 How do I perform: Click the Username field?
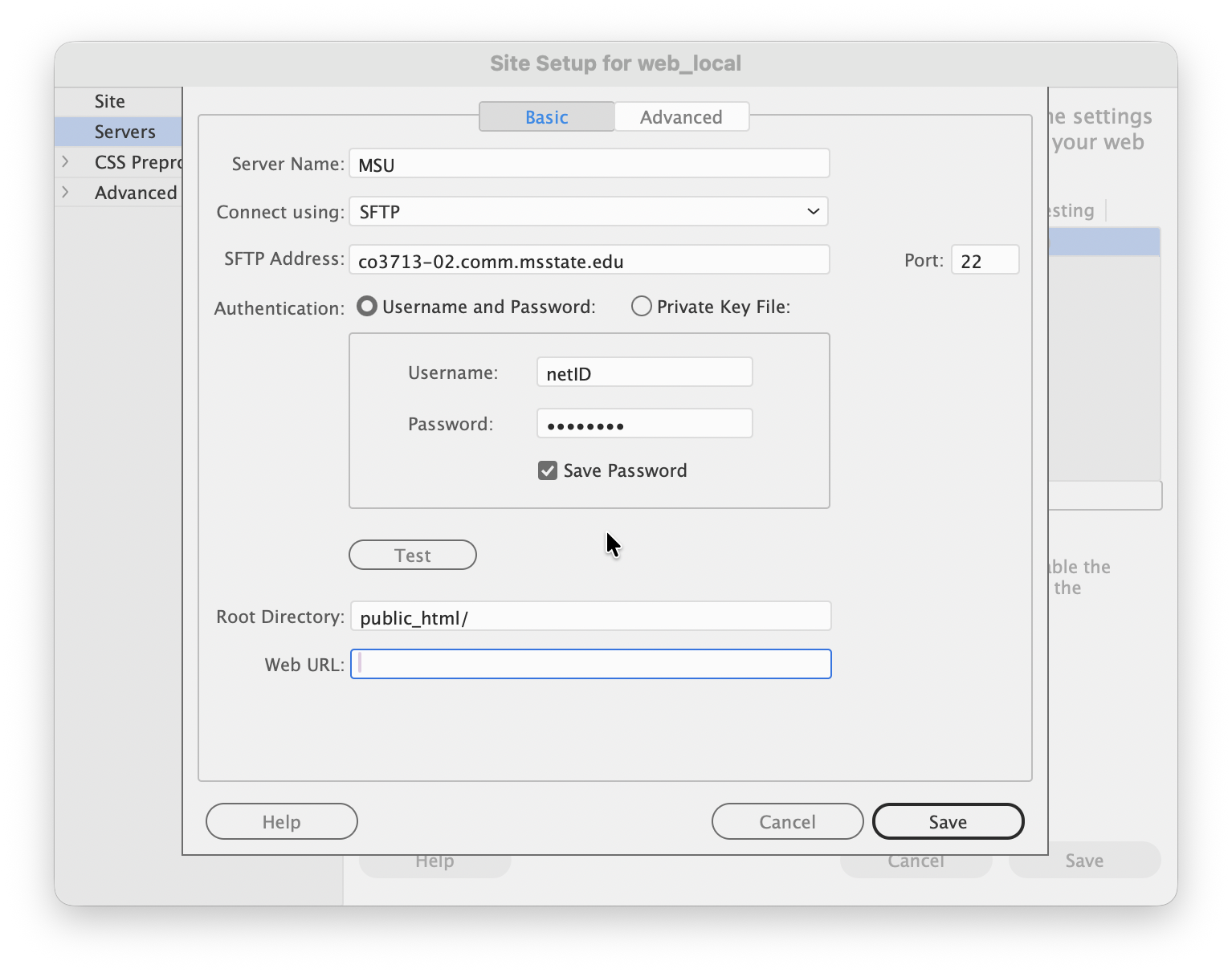[x=644, y=373]
